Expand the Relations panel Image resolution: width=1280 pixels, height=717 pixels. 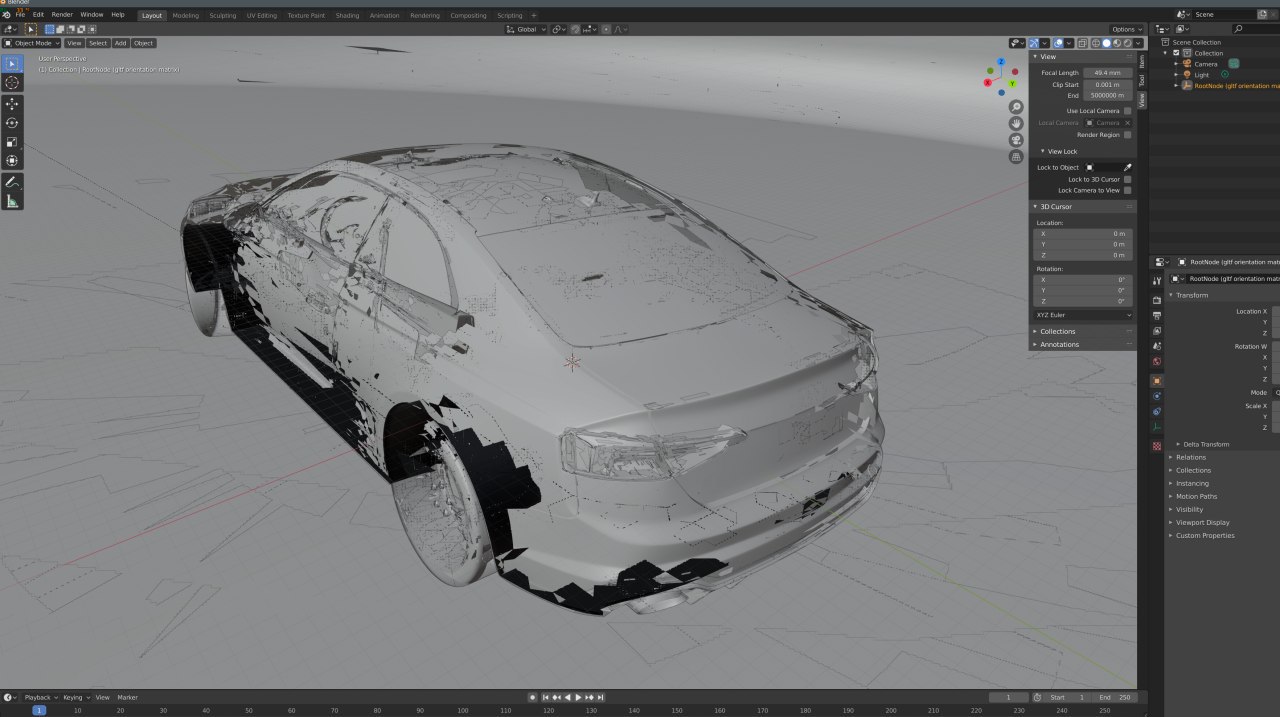[1190, 457]
